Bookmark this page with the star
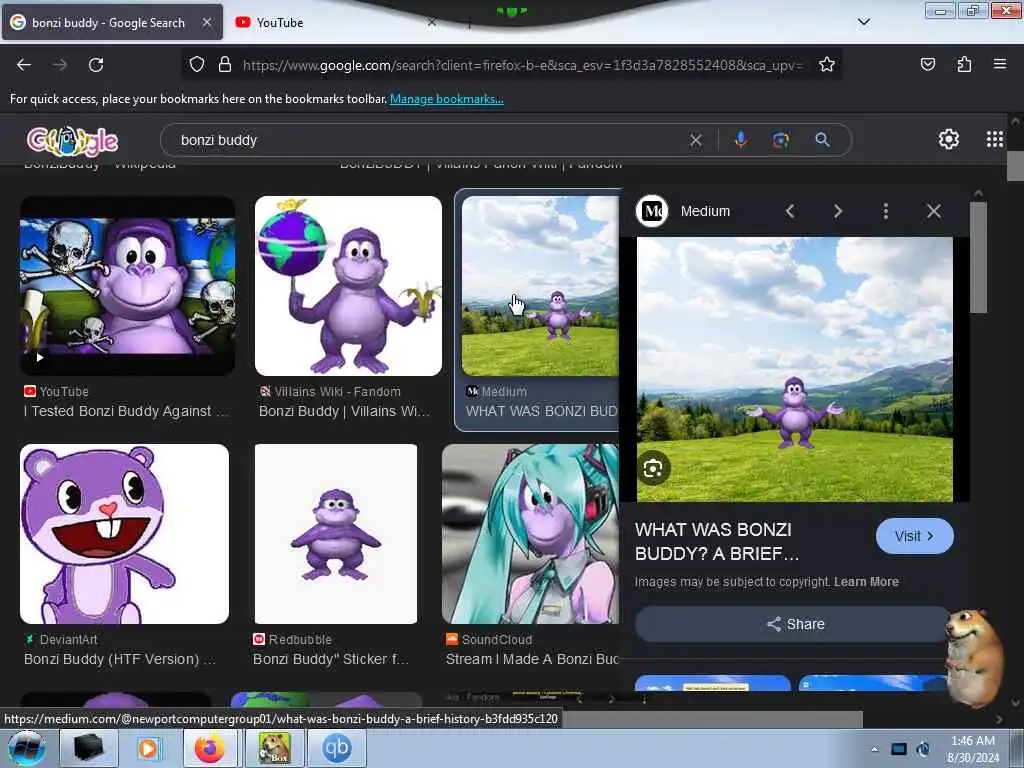Screen dimensions: 1024x768 pyautogui.click(x=827, y=65)
